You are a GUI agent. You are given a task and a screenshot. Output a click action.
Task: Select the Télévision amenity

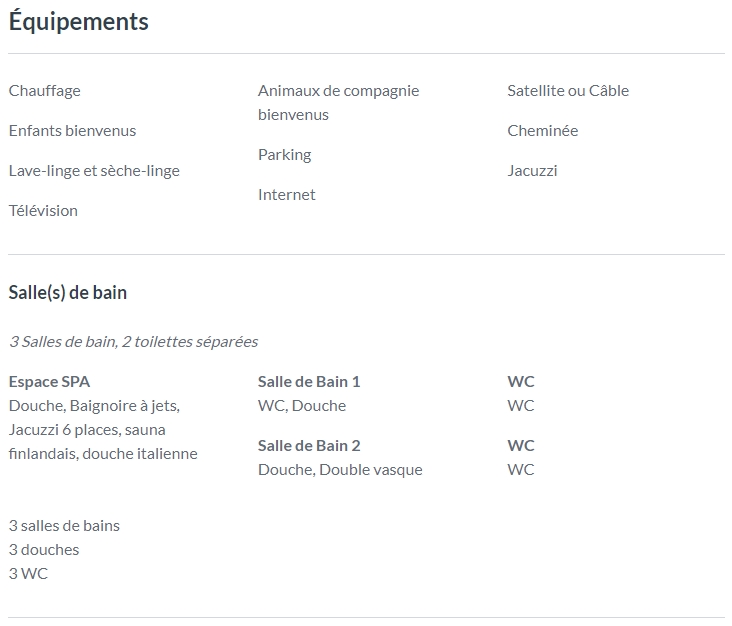43,211
